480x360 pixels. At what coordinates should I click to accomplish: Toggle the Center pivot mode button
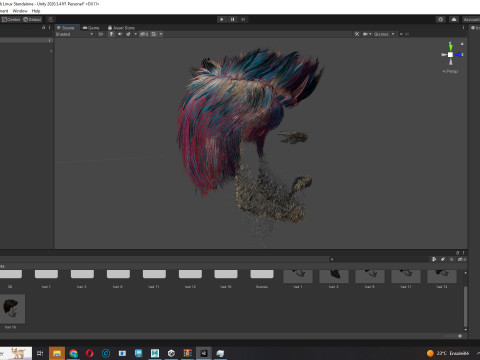tap(11, 19)
